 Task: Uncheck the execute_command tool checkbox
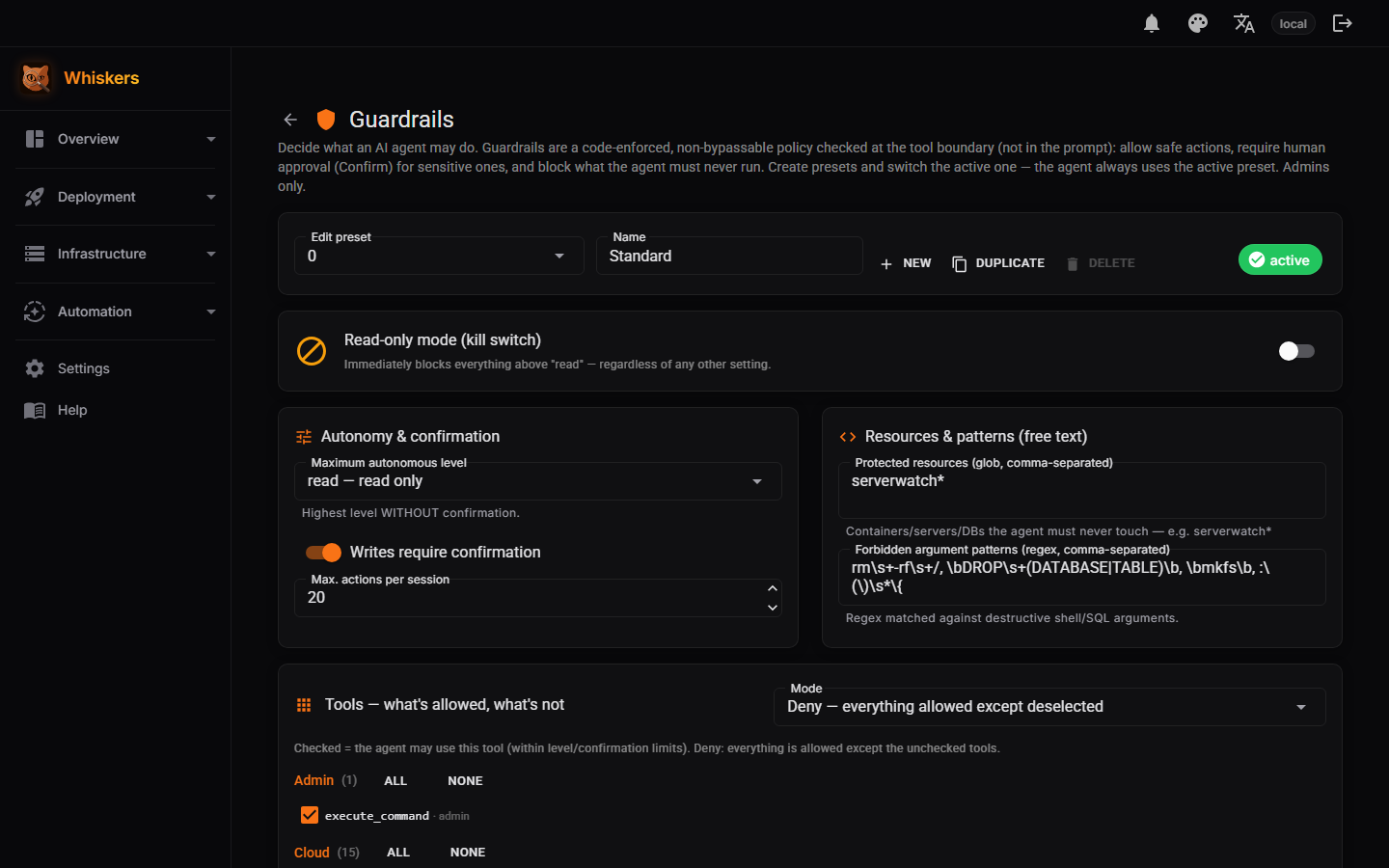click(x=310, y=815)
